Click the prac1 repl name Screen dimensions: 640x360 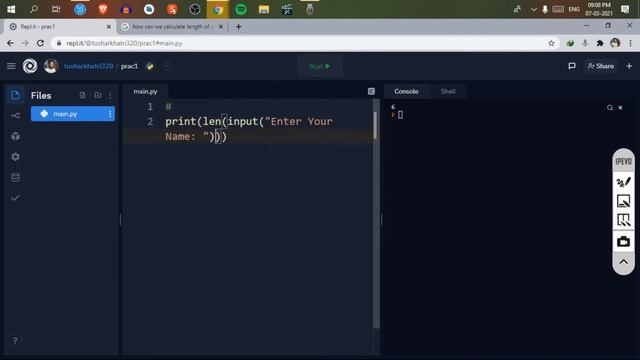pyautogui.click(x=129, y=66)
